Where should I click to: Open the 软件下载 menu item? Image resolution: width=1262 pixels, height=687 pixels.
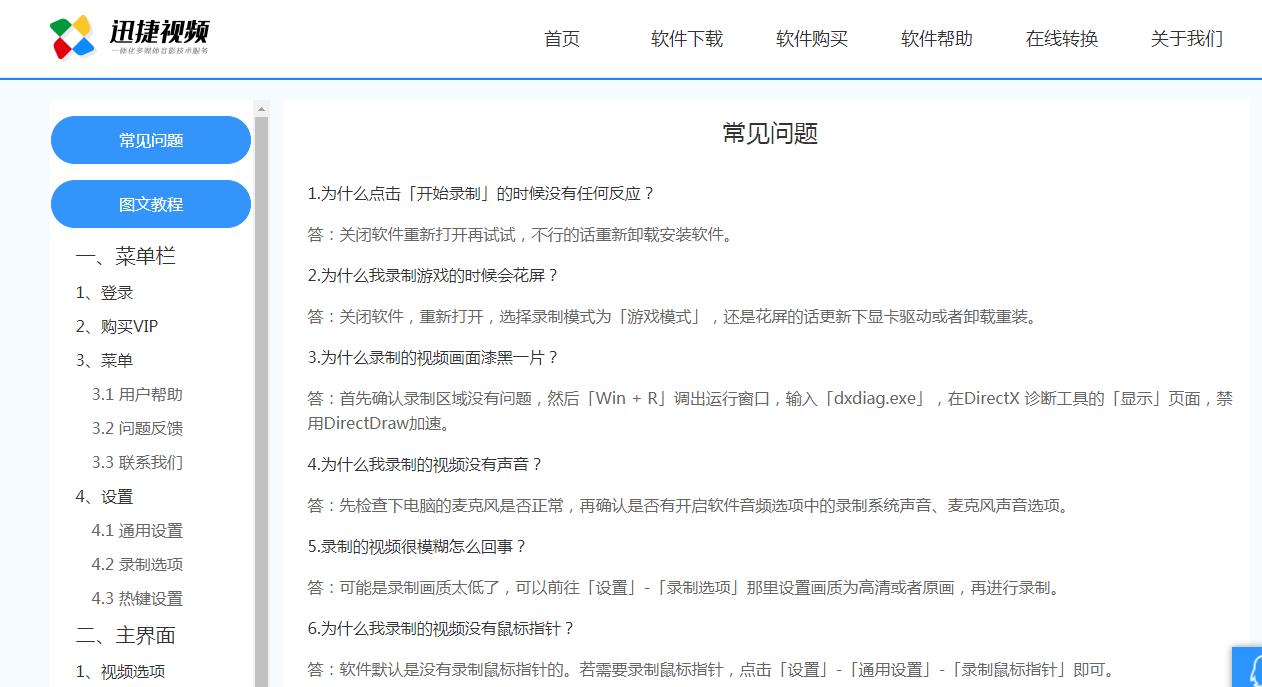coord(687,39)
